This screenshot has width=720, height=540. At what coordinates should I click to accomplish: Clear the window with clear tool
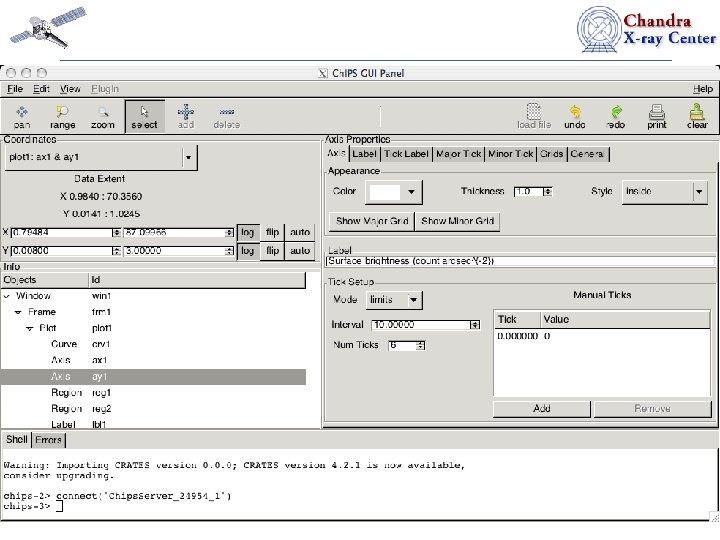697,117
